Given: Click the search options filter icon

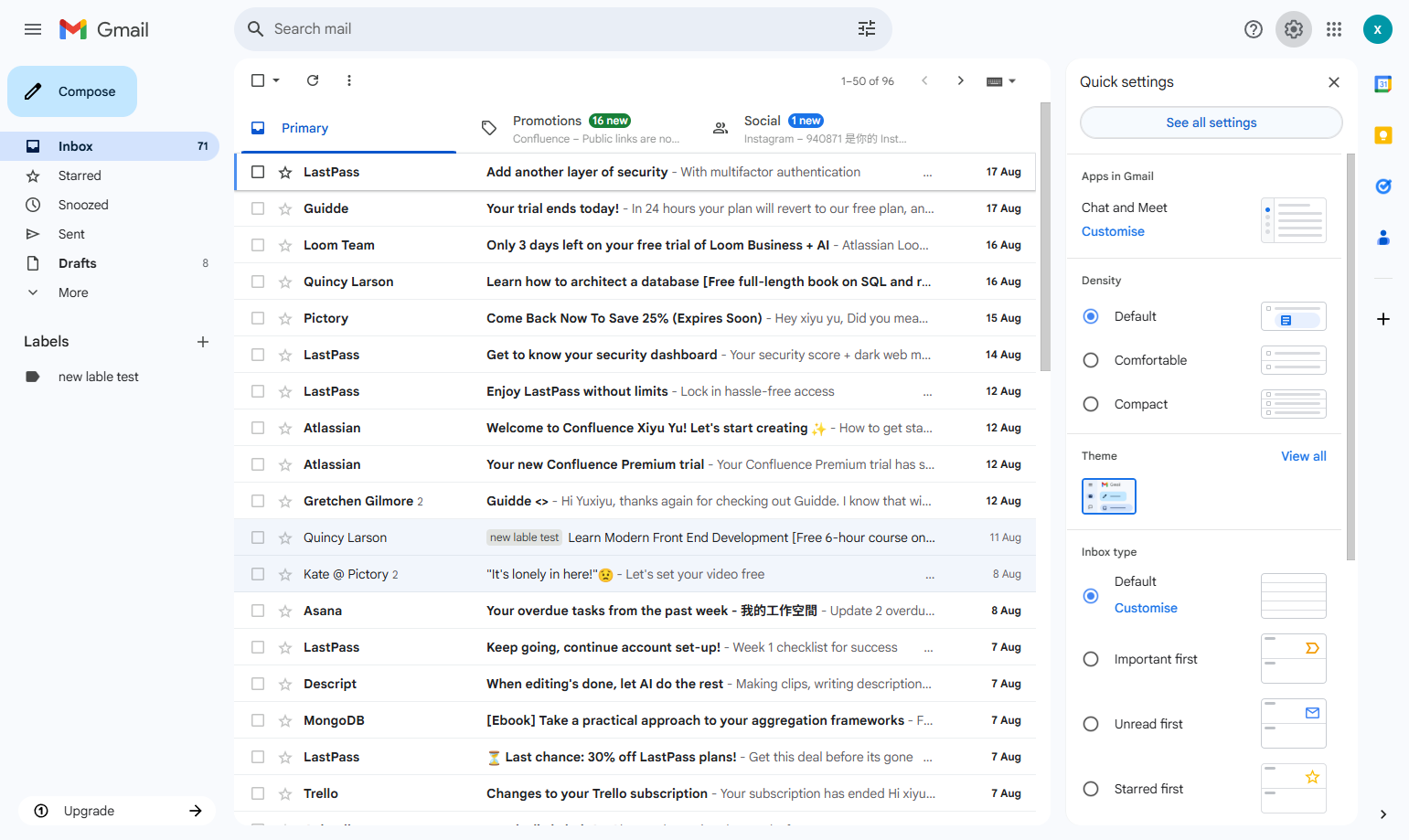Looking at the screenshot, I should click(x=867, y=29).
